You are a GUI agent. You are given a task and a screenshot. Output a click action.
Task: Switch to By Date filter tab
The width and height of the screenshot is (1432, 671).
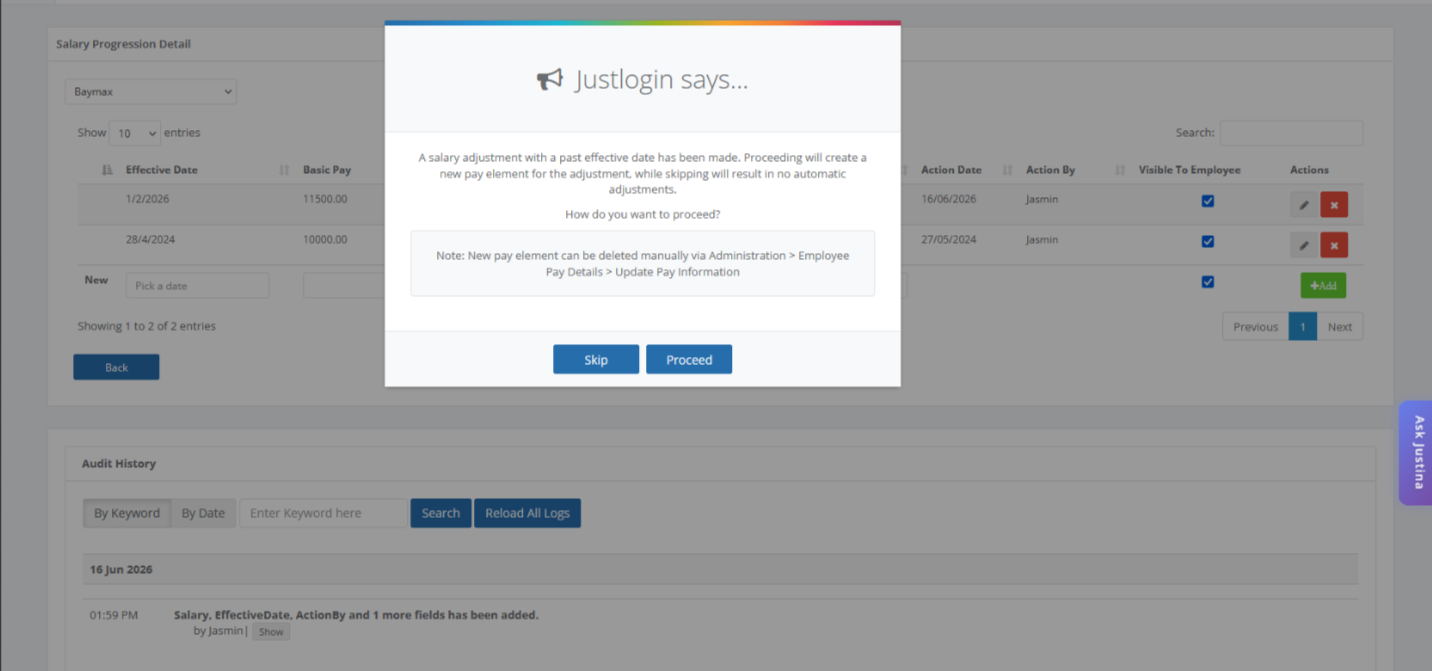[x=203, y=513]
